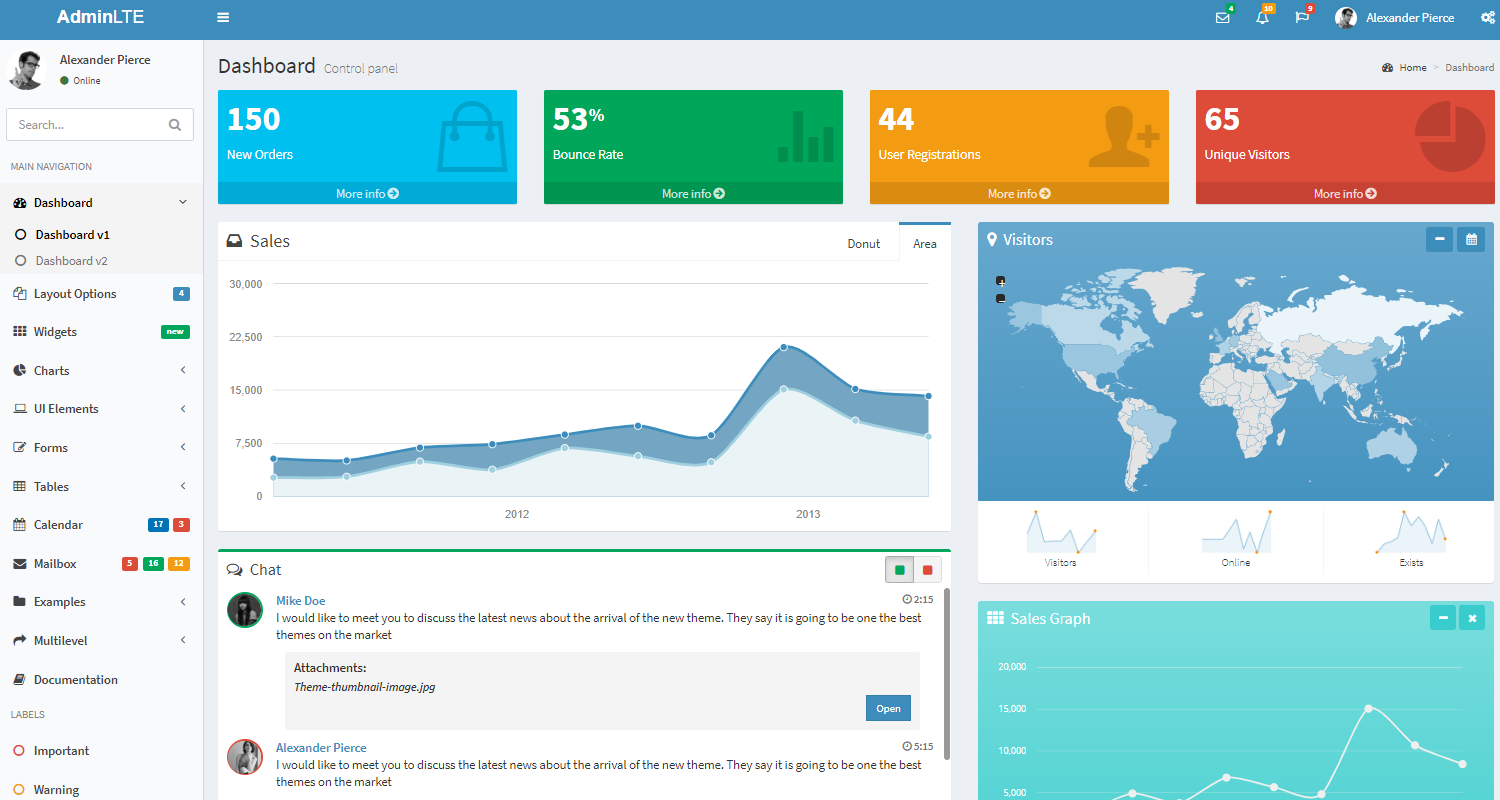The height and width of the screenshot is (800, 1500).
Task: Click Home breadcrumb link
Action: [x=1413, y=67]
